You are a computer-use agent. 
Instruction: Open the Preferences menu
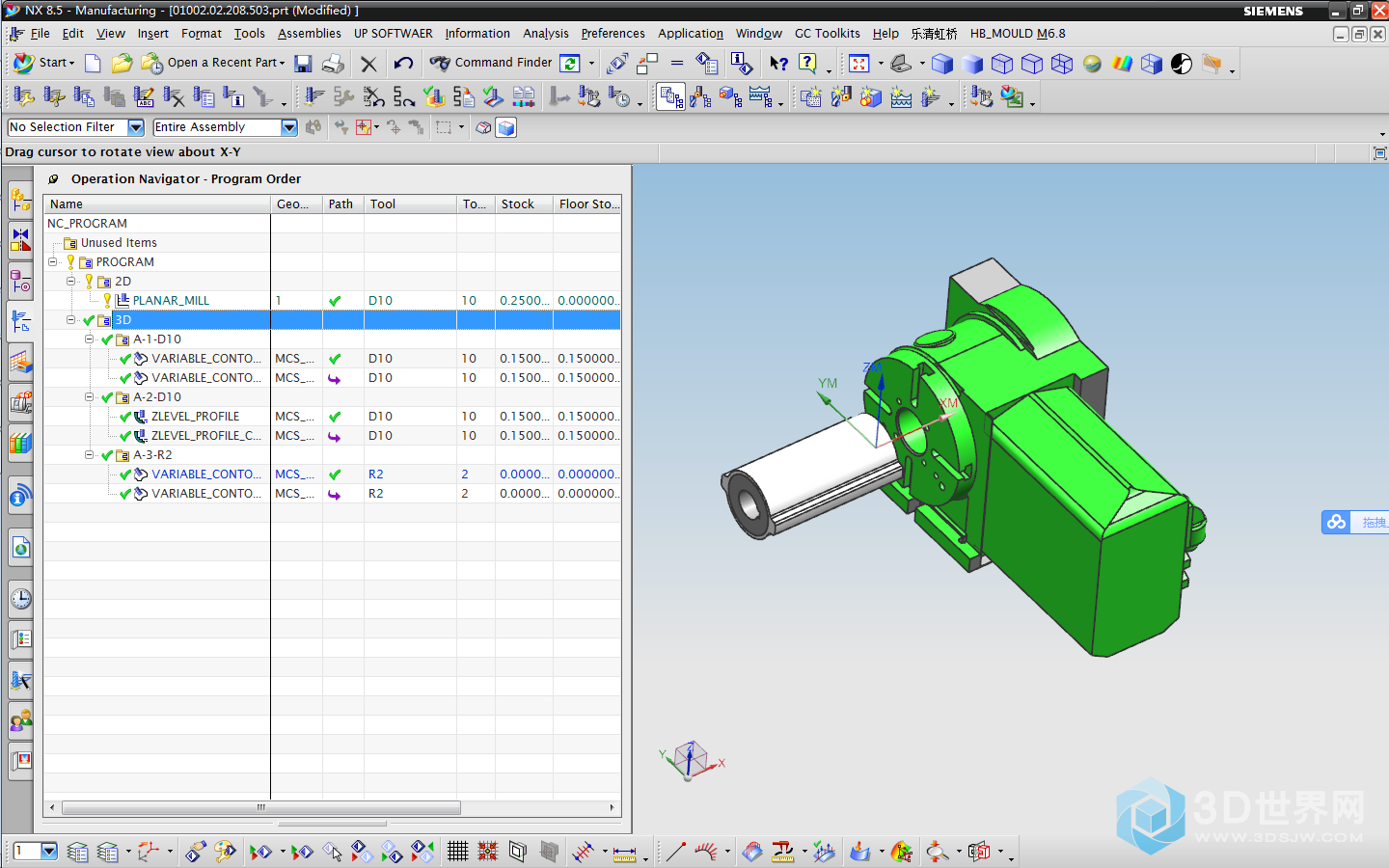tap(613, 33)
